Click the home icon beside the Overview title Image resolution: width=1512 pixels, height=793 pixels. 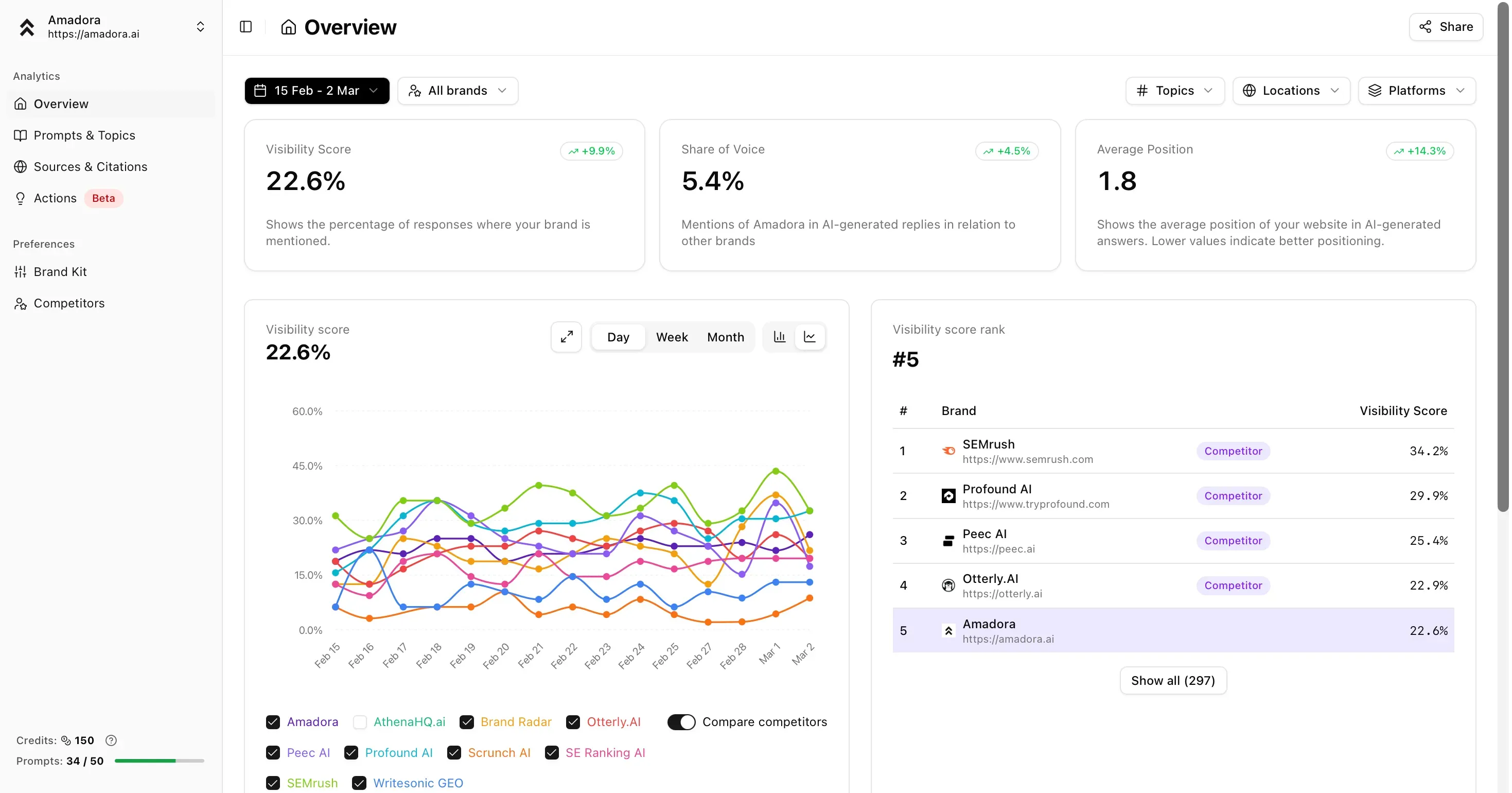tap(288, 27)
